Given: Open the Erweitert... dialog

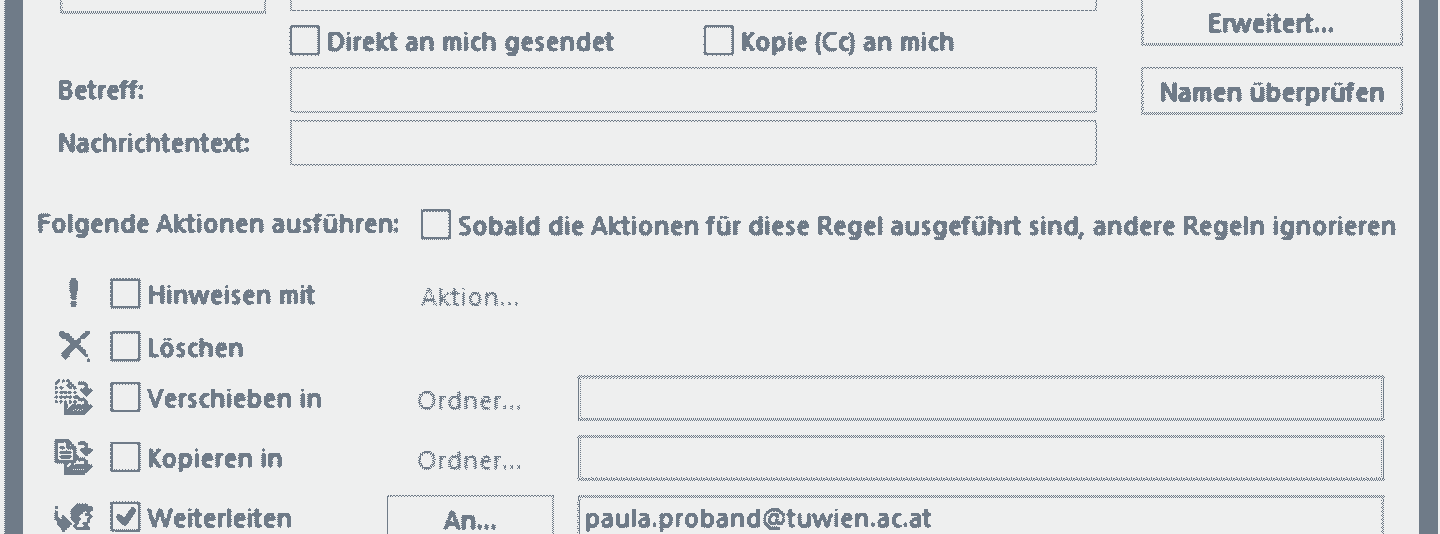Looking at the screenshot, I should [x=1271, y=24].
